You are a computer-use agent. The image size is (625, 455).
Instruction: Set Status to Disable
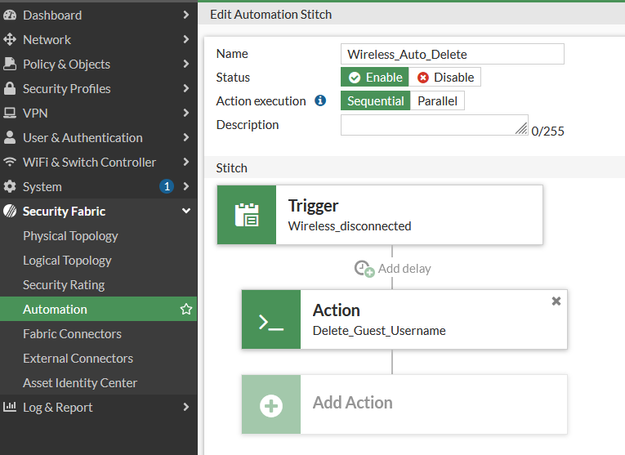[x=445, y=77]
